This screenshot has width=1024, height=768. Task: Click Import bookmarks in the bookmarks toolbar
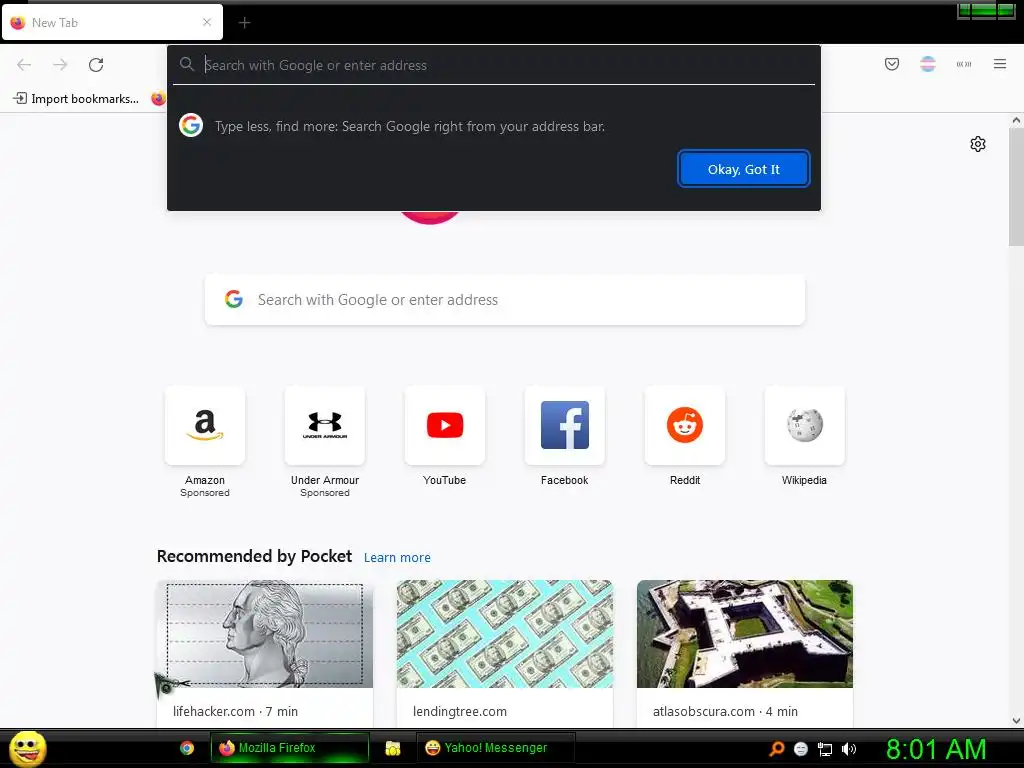point(76,99)
